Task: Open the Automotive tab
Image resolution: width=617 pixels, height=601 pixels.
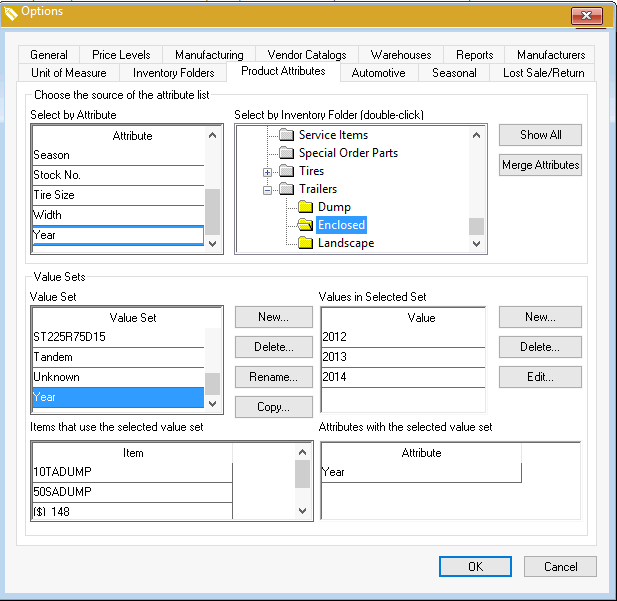Action: tap(379, 73)
